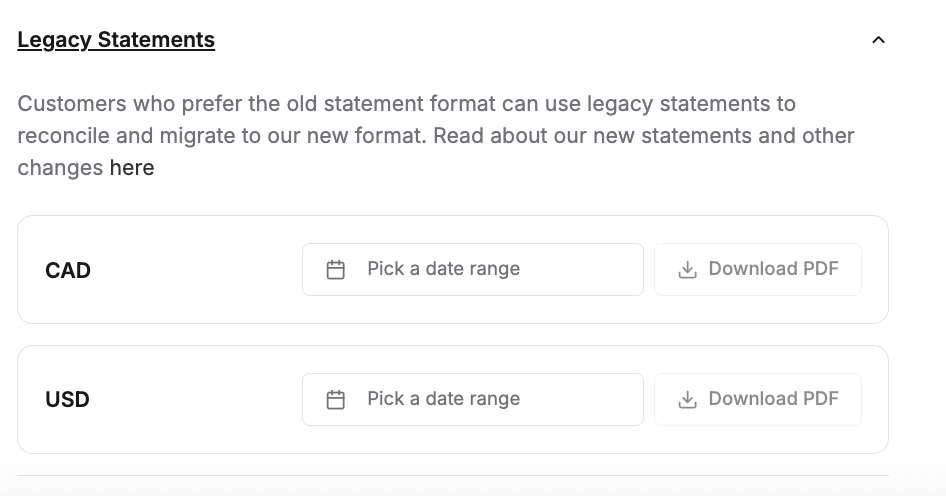Click the Legacy Statements underlined heading
946x496 pixels.
point(116,40)
